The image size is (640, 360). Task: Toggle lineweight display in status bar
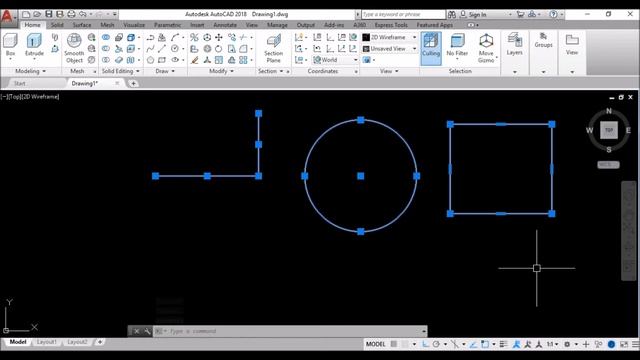(x=504, y=344)
